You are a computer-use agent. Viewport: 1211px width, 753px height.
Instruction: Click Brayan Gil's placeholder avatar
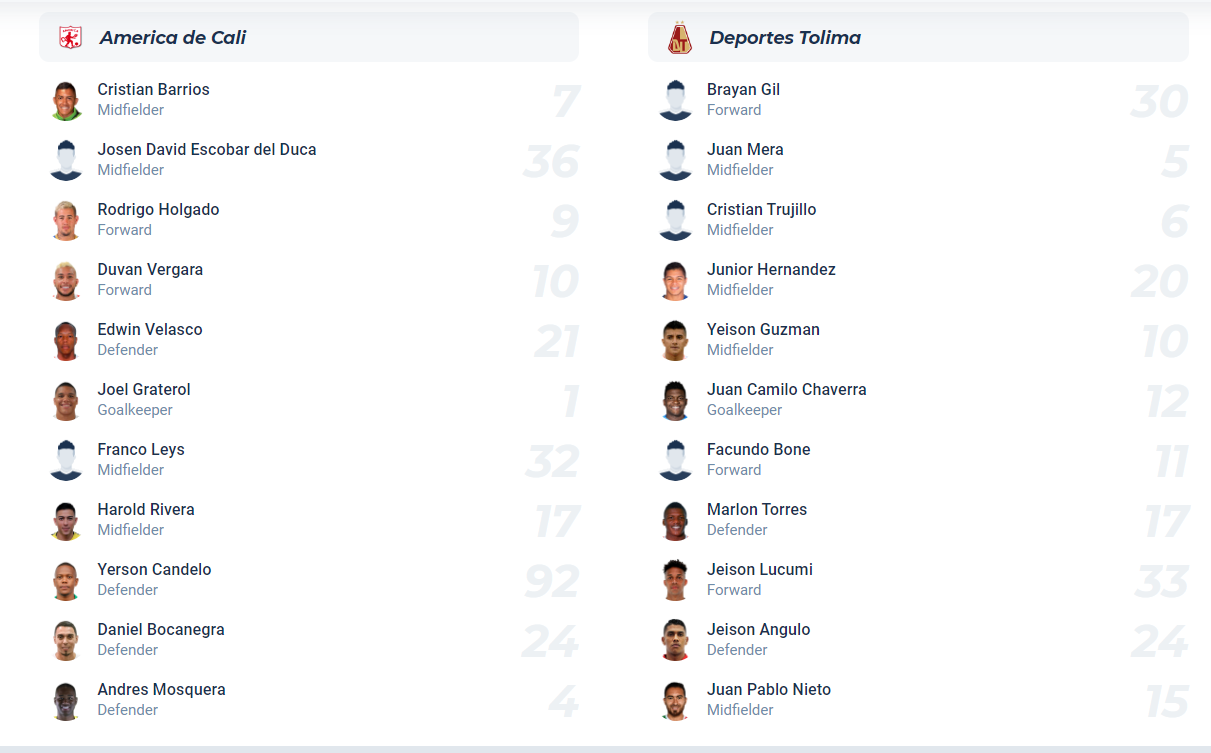(x=676, y=100)
